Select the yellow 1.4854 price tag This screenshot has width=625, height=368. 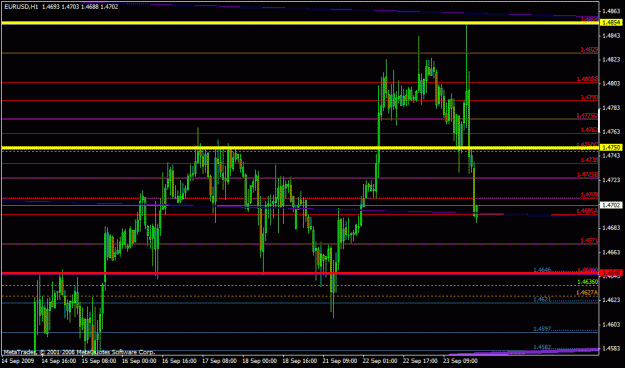coord(611,23)
